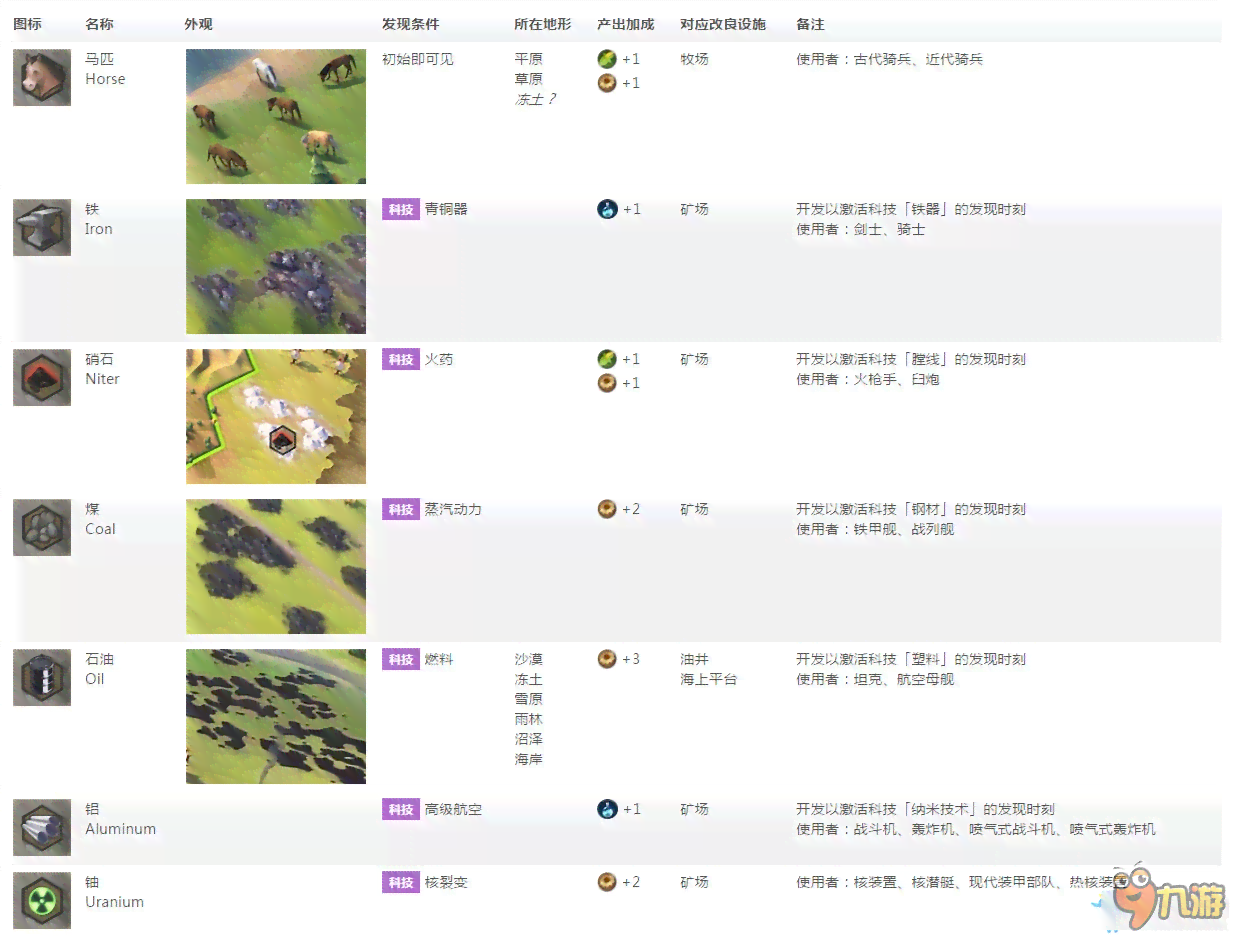Click the purple 科技 tag beside 核裂变
Image resolution: width=1234 pixels, height=938 pixels.
(x=401, y=883)
